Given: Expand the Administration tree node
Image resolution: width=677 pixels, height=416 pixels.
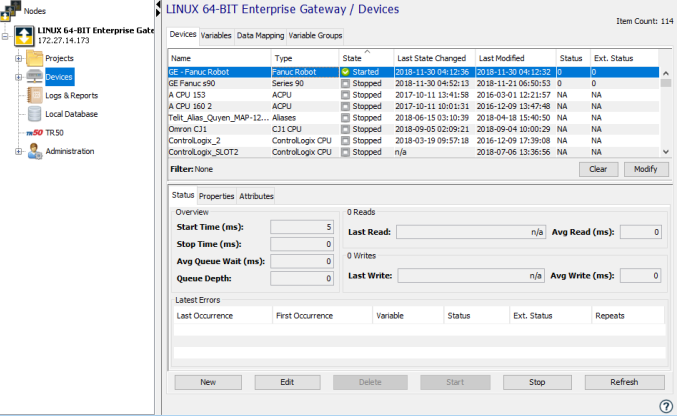Looking at the screenshot, I should [18, 151].
